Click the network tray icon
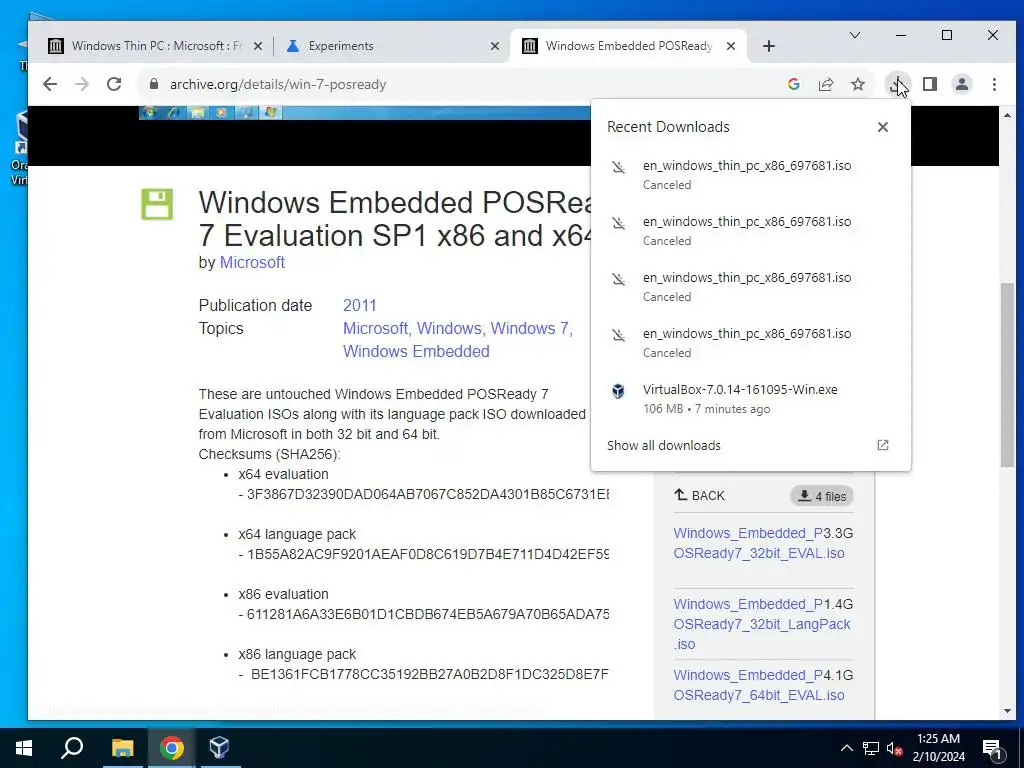1024x768 pixels. (x=871, y=748)
